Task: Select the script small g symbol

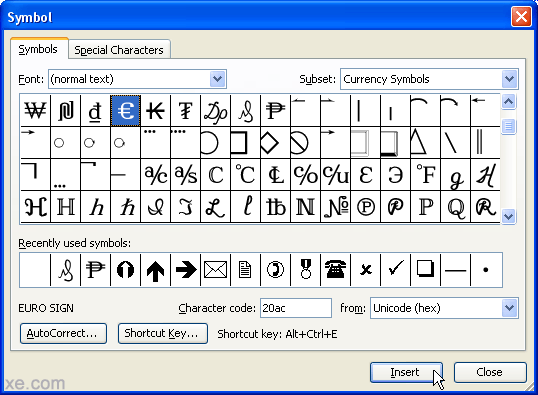Action: coord(456,175)
